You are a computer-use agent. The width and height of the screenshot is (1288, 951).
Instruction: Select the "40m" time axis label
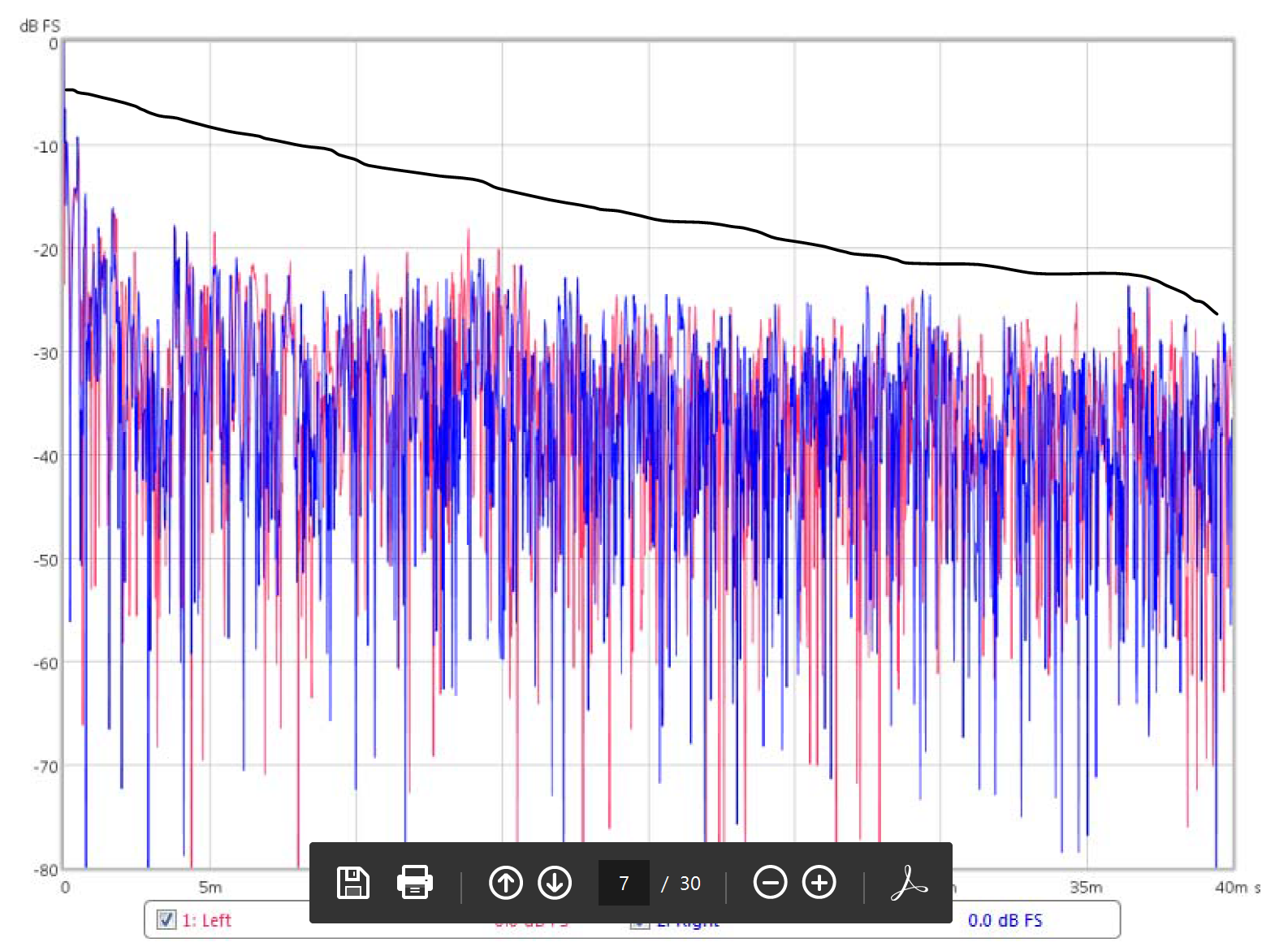(x=1231, y=887)
